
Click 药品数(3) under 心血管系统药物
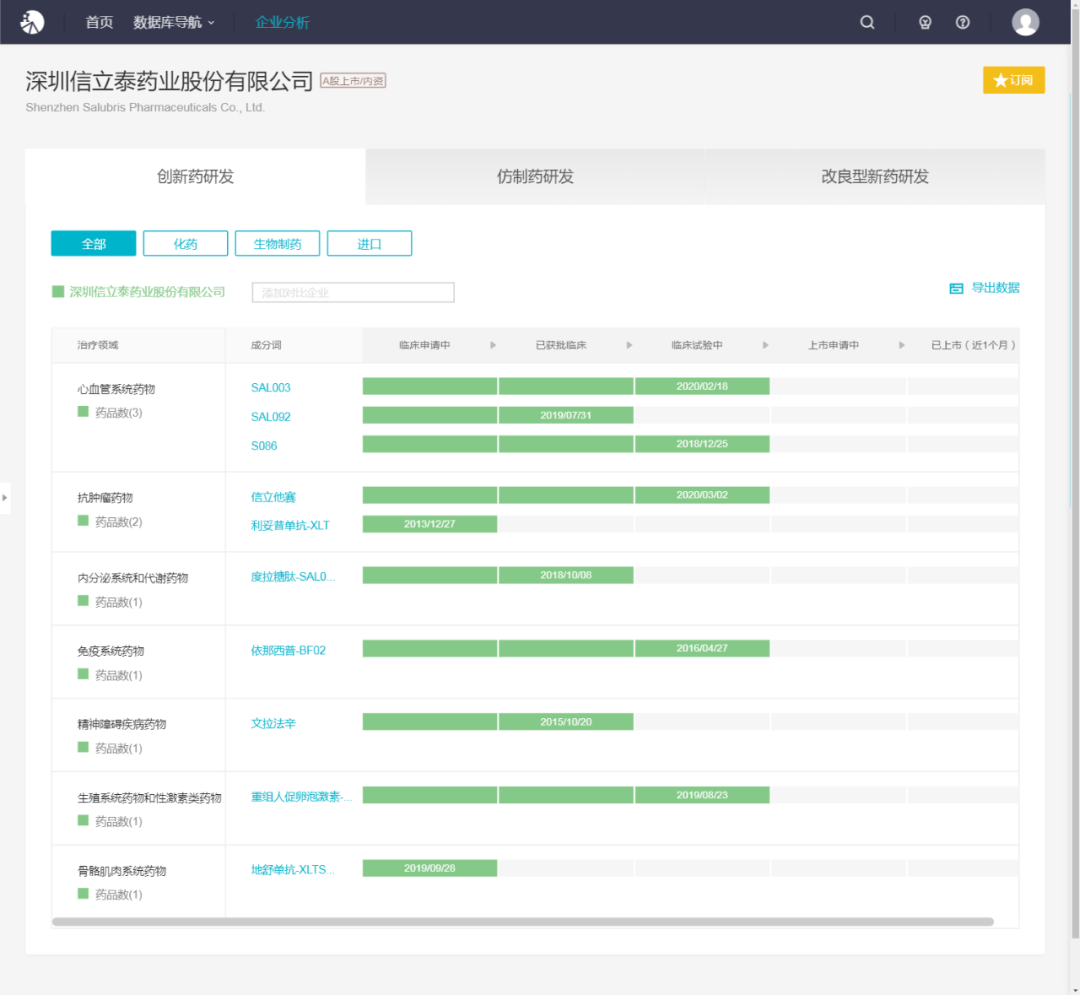coord(118,412)
